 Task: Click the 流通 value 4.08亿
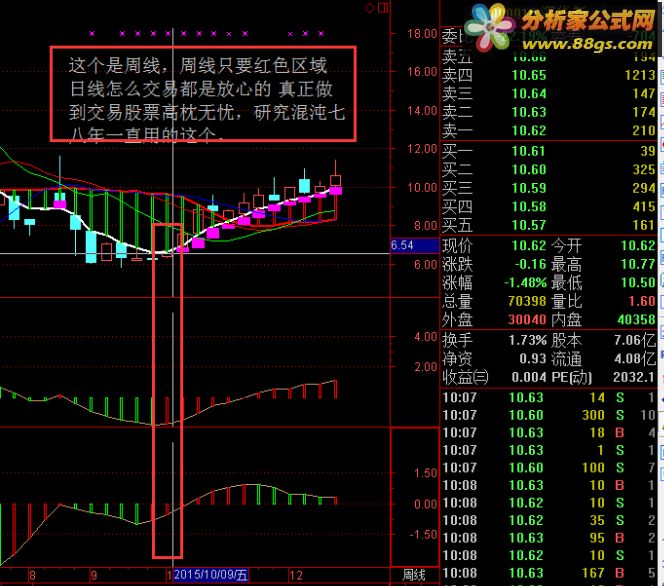pos(635,359)
